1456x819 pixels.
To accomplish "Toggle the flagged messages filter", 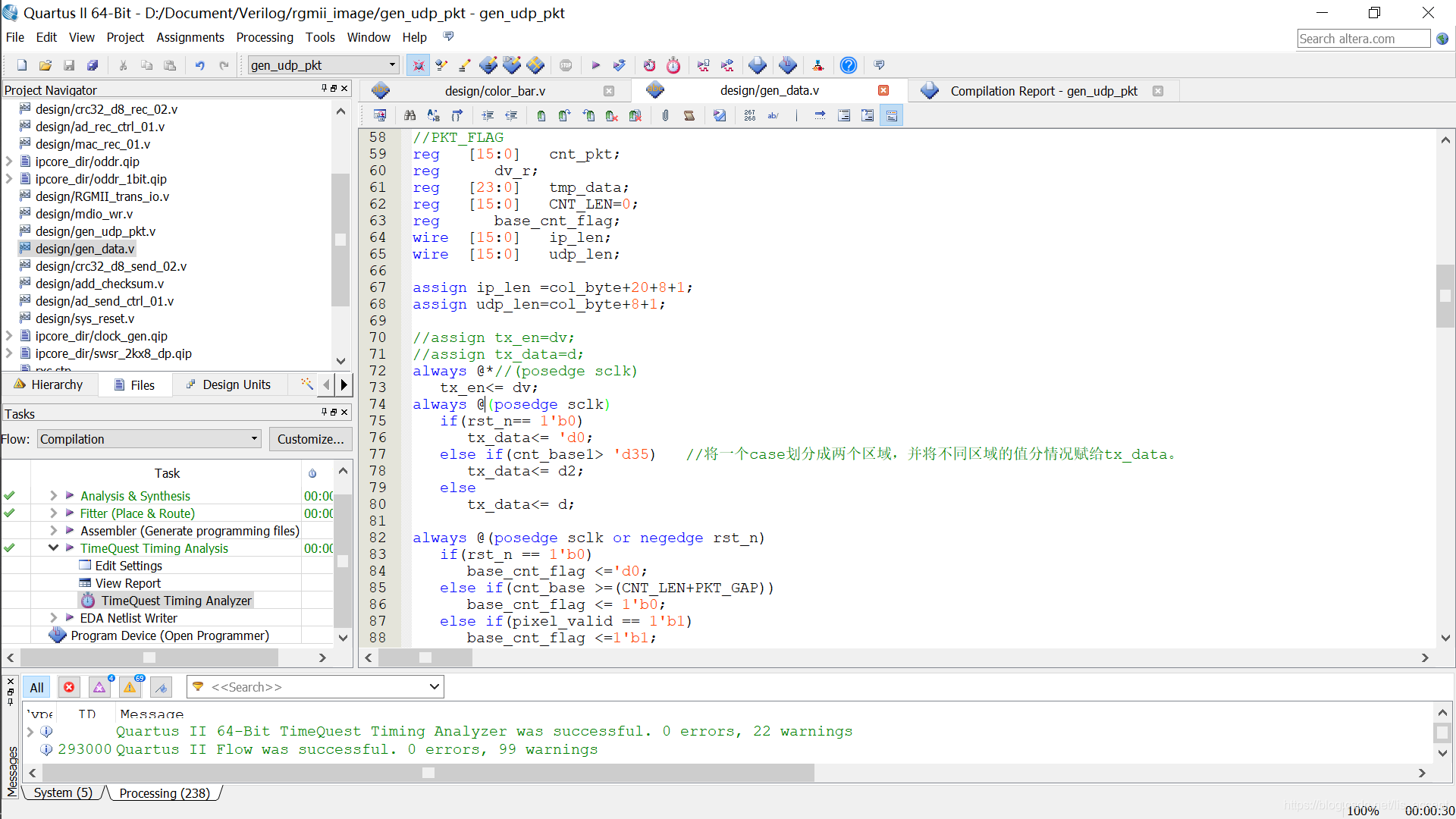I will (x=161, y=687).
